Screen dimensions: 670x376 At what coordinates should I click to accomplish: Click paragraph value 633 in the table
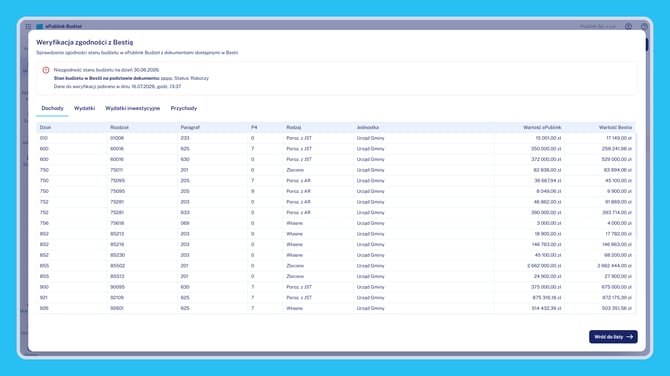185,212
